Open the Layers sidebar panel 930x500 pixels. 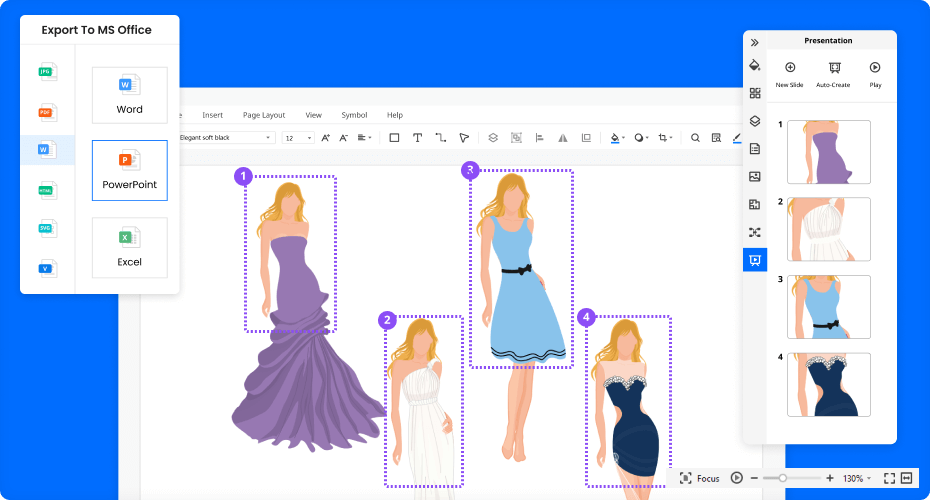754,121
